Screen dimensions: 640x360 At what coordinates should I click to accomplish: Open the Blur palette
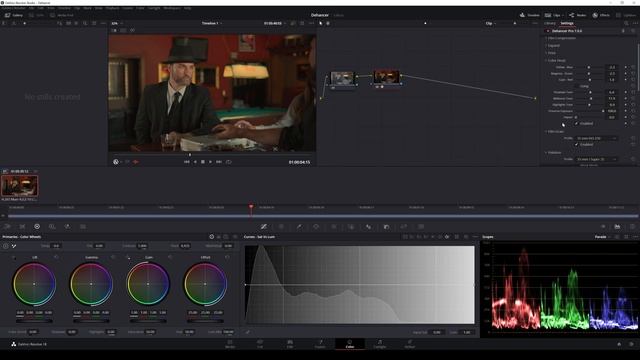(x=369, y=227)
